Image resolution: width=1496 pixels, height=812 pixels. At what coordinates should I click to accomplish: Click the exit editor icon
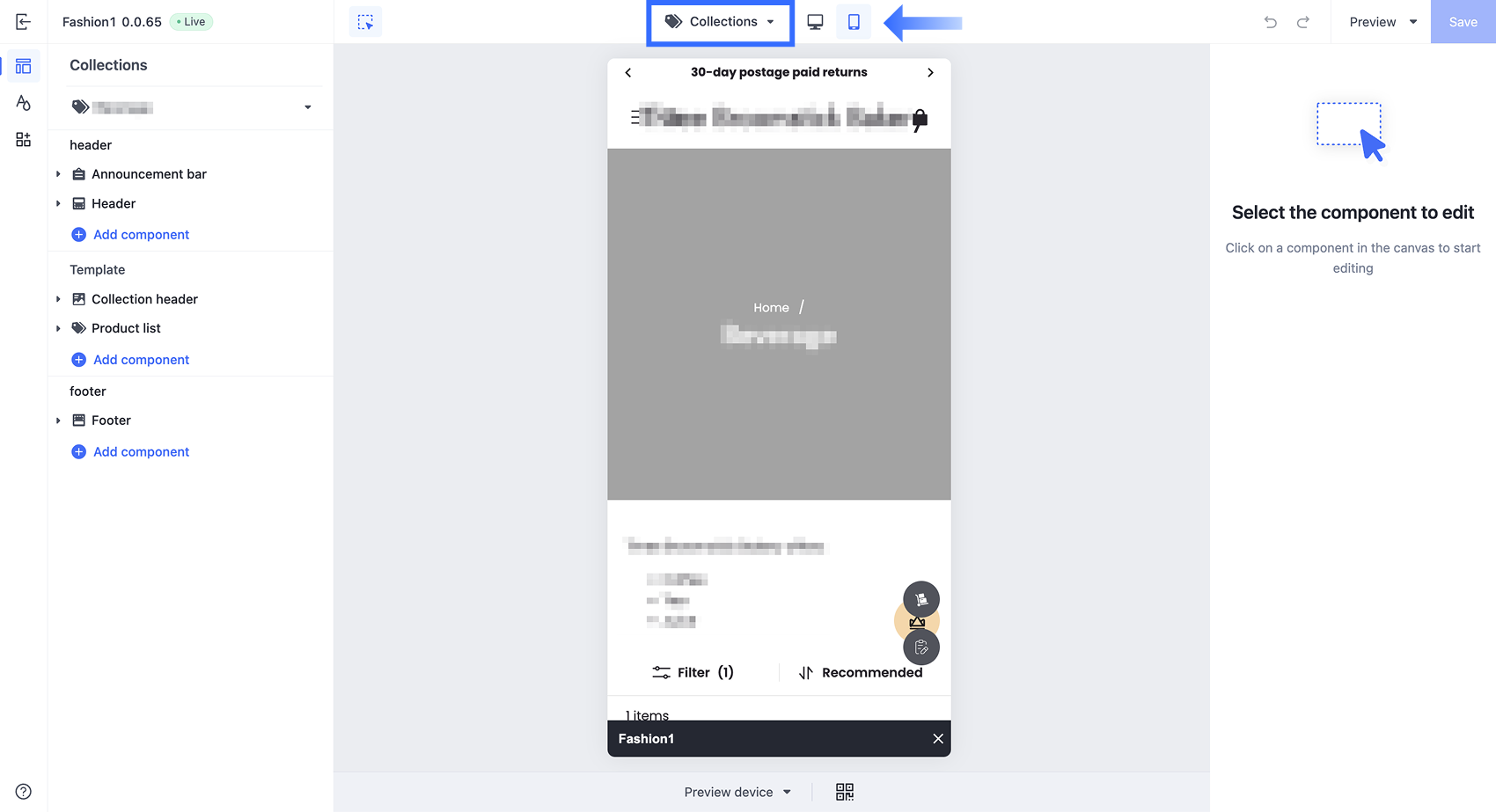click(24, 22)
